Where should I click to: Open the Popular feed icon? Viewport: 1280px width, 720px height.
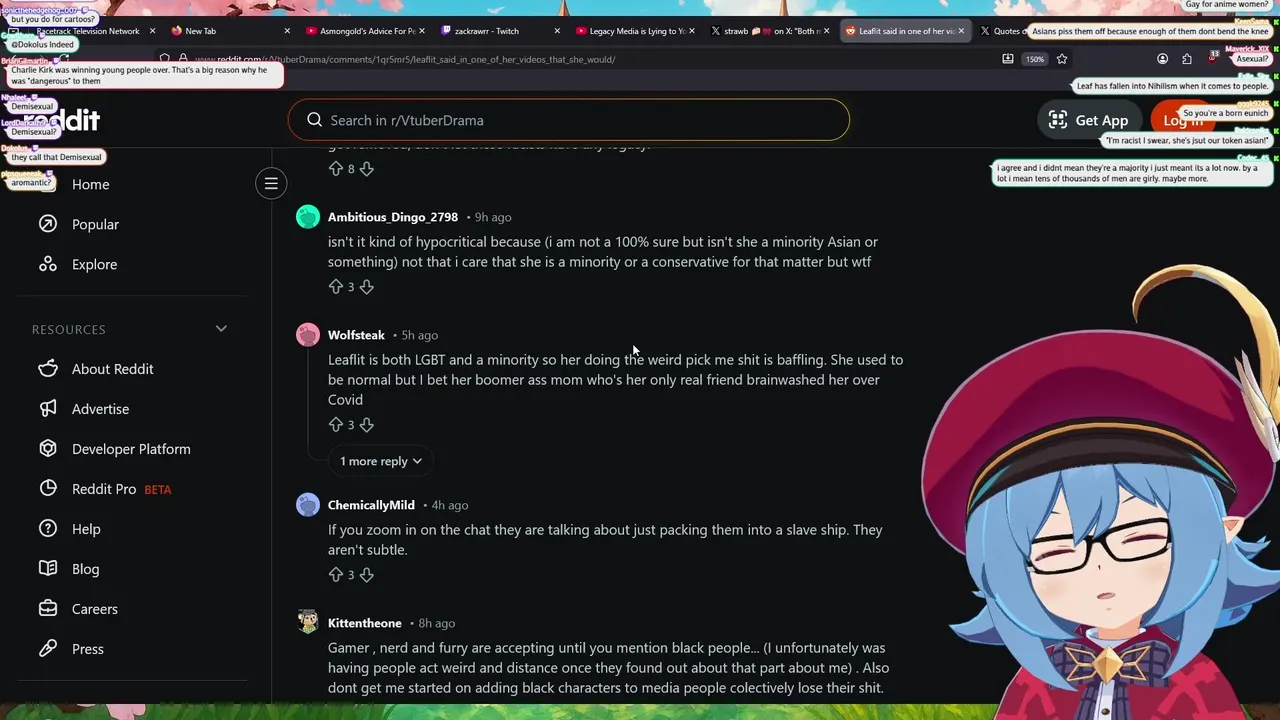coord(48,224)
